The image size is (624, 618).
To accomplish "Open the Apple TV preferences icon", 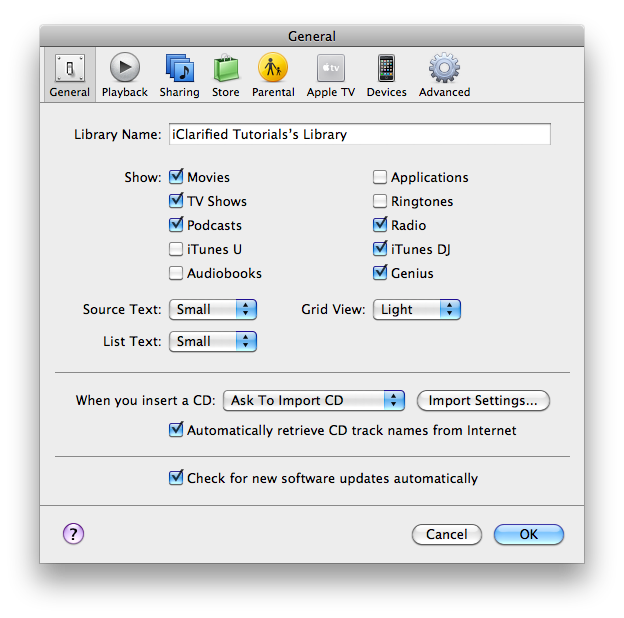I will tap(330, 75).
